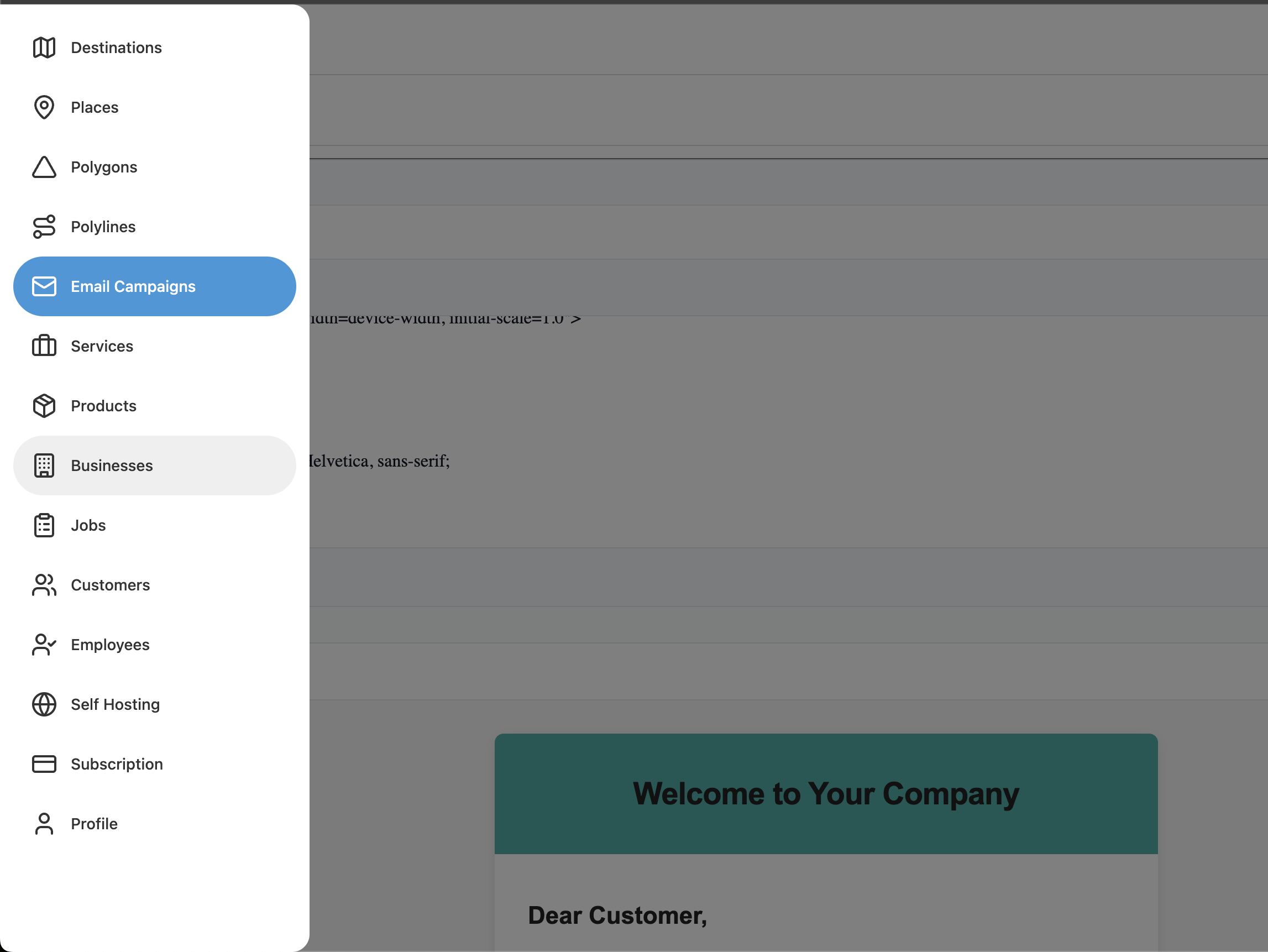Open the Profile page
Screen dimensions: 1268x952
click(94, 824)
